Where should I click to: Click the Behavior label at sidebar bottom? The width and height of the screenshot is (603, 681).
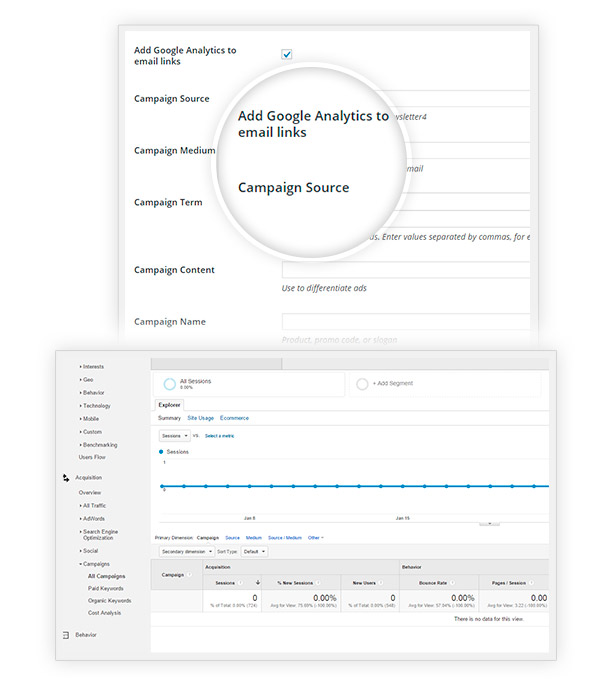pyautogui.click(x=86, y=635)
